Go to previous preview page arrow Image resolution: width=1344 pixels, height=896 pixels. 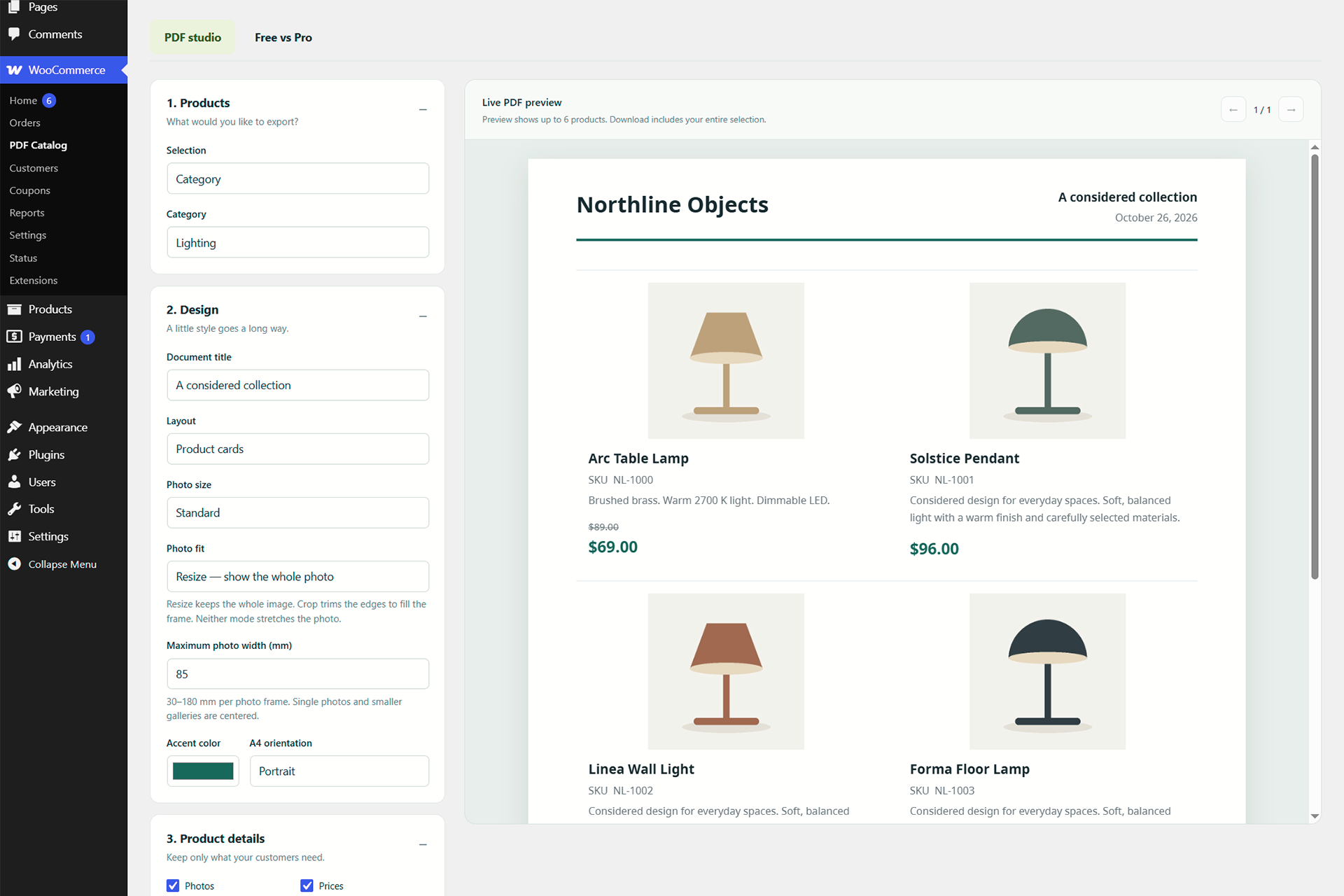point(1233,110)
